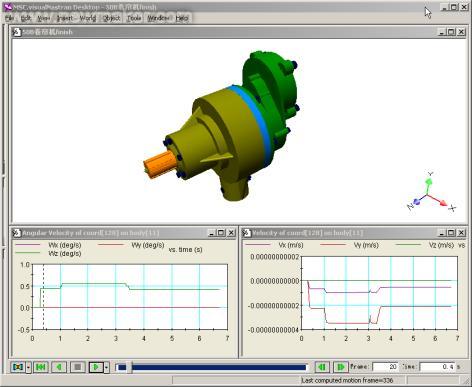Viewport: 472px width, 387px height.
Task: Open the File menu
Action: [10, 18]
